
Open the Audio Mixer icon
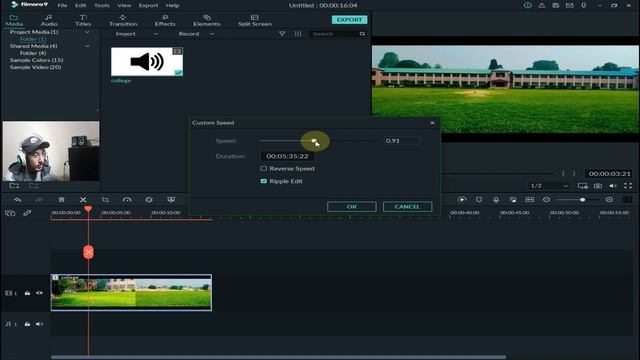click(513, 200)
